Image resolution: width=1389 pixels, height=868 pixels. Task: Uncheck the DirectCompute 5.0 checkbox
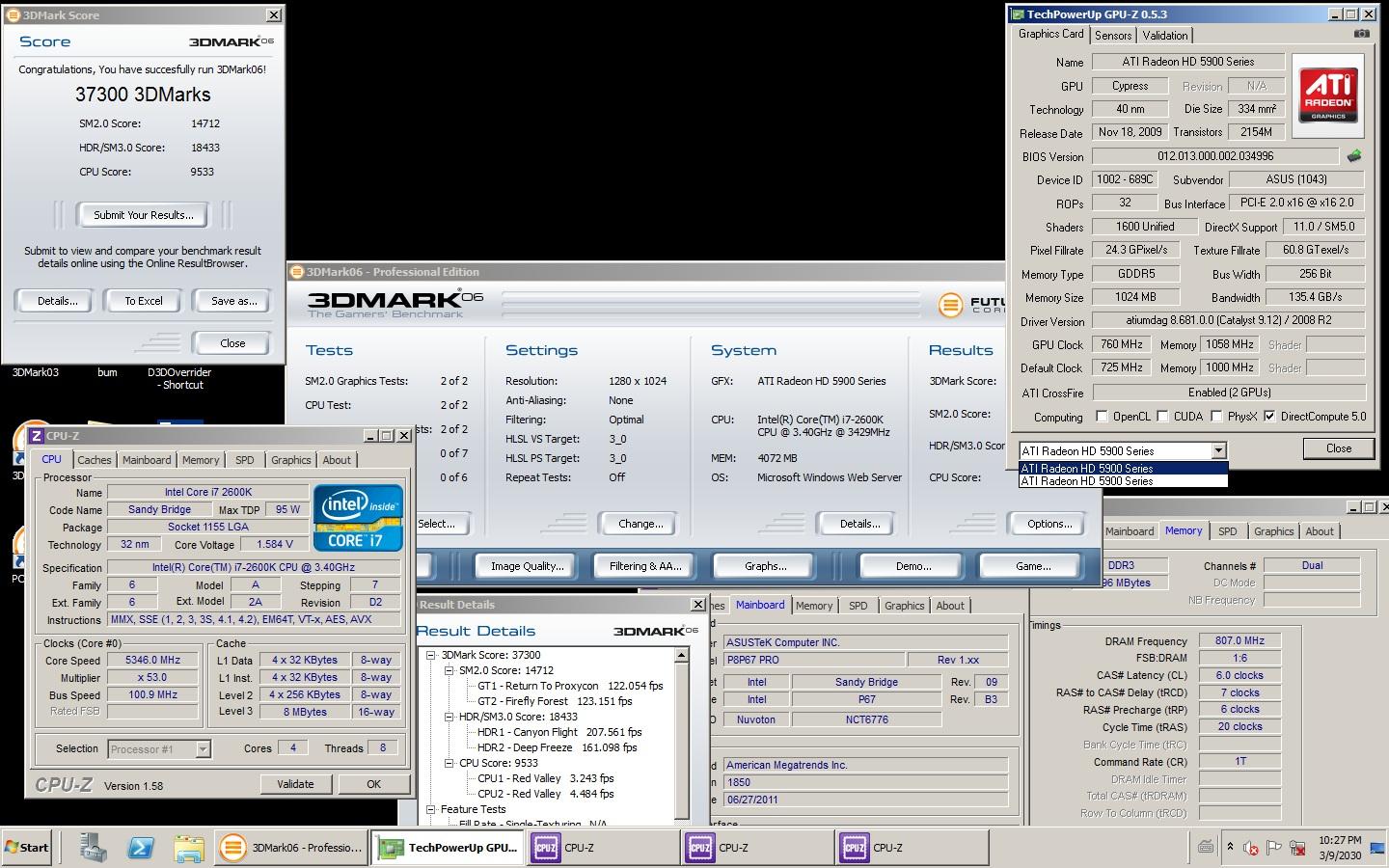1269,417
